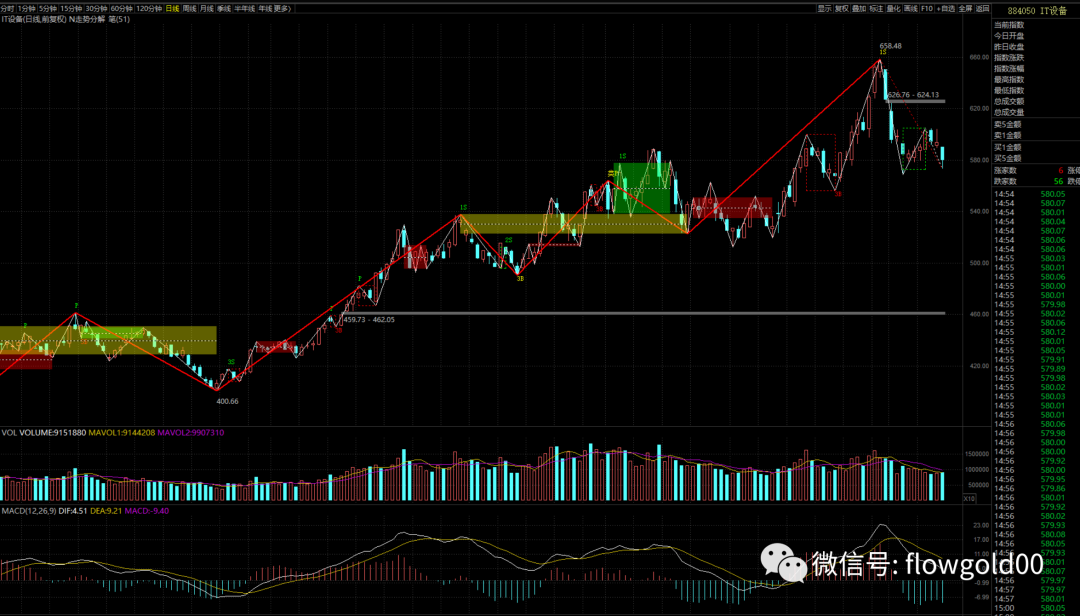Viewport: 1080px width, 616px height.
Task: Switch to the 年线 yearly chart
Action: click(x=265, y=9)
